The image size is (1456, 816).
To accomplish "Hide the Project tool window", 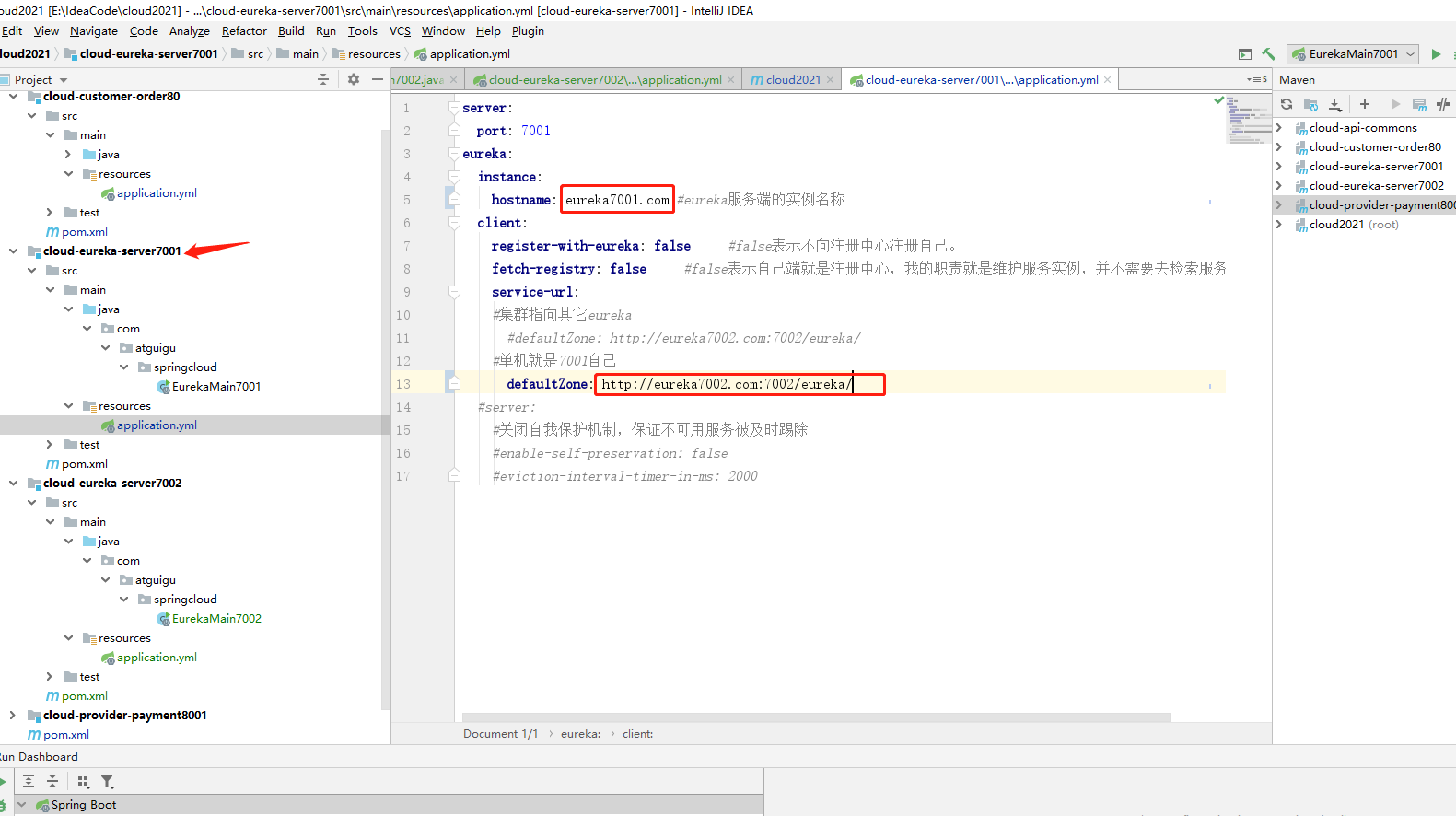I will 378,80.
